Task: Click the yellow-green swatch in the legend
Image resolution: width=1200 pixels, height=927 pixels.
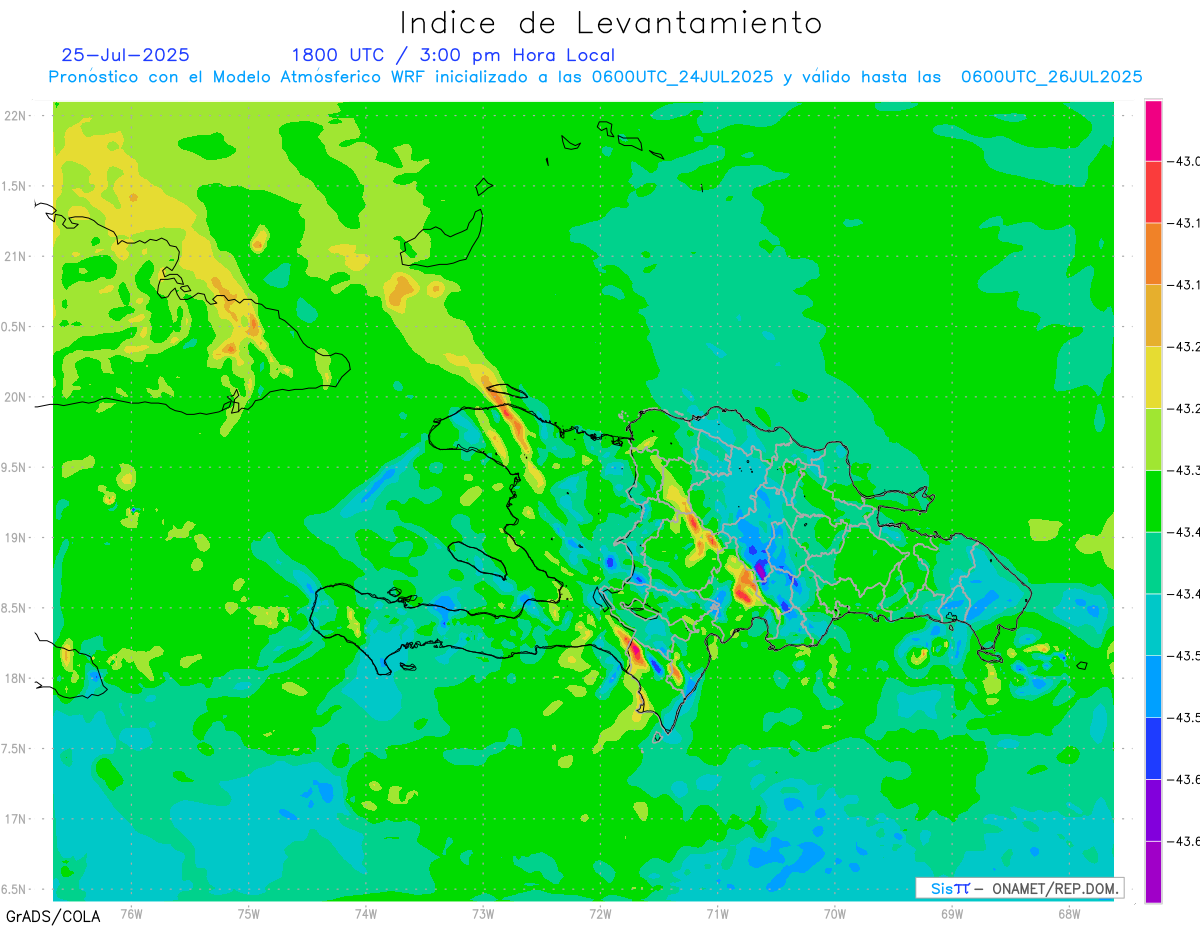Action: (1153, 439)
